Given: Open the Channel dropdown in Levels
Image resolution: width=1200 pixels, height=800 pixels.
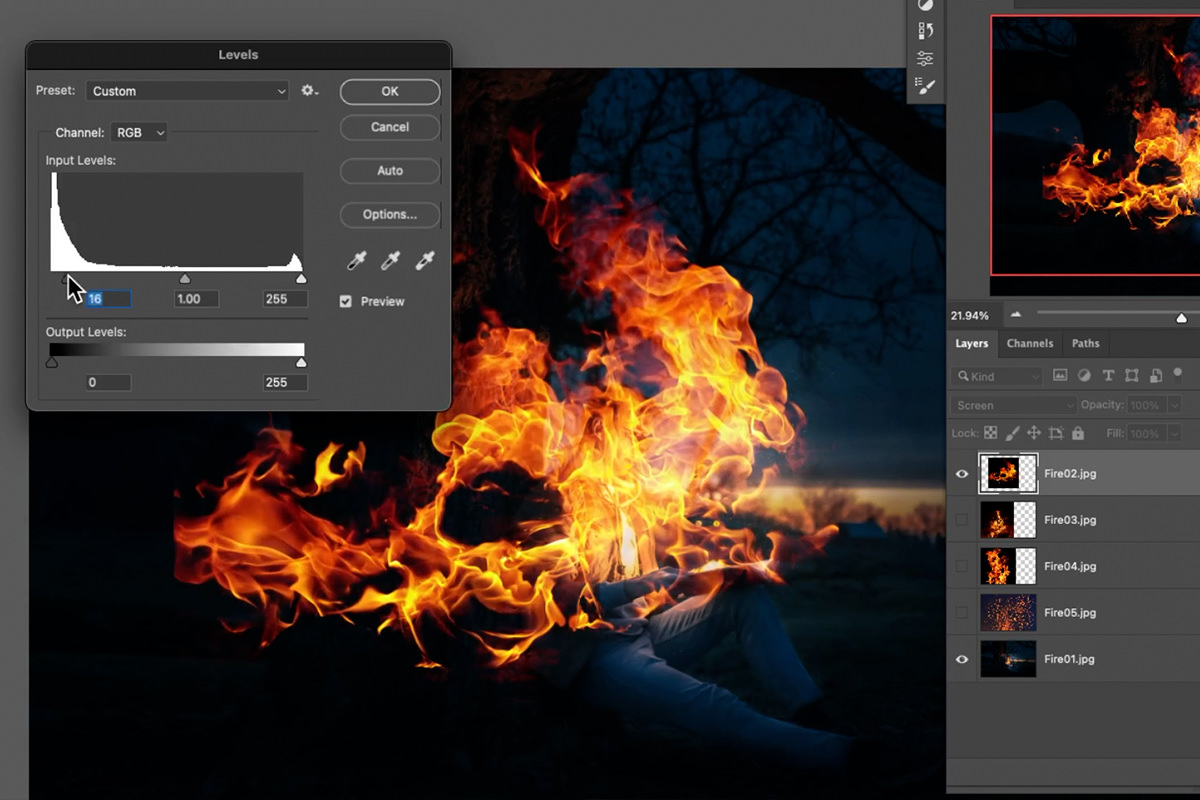Looking at the screenshot, I should (x=139, y=132).
